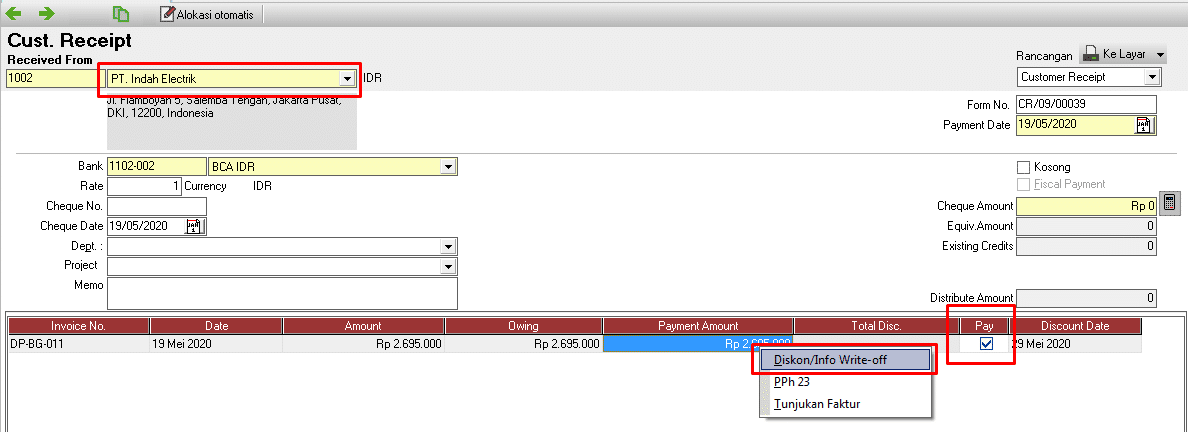
Task: Enable the Kosong checkbox
Action: coord(1023,167)
